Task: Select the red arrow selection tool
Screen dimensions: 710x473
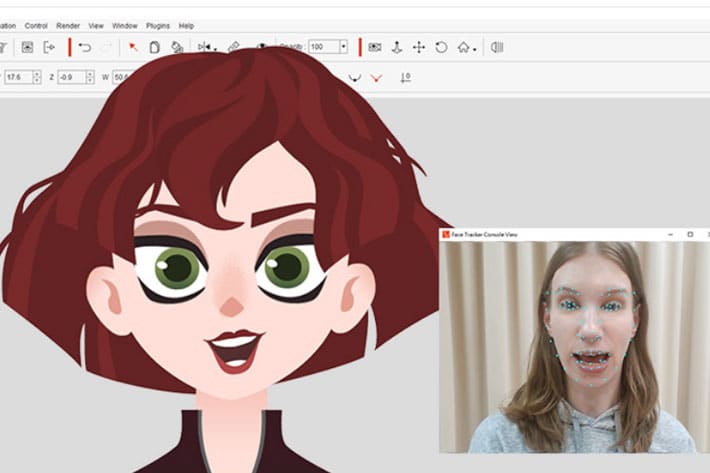Action: pyautogui.click(x=133, y=47)
